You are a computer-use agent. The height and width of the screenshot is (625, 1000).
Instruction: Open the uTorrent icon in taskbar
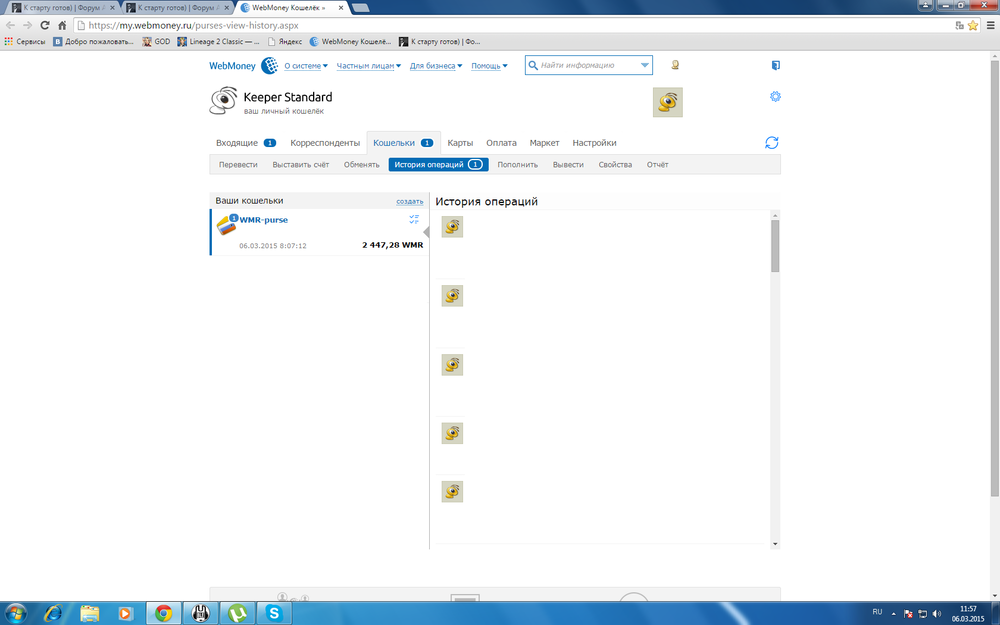pos(237,613)
